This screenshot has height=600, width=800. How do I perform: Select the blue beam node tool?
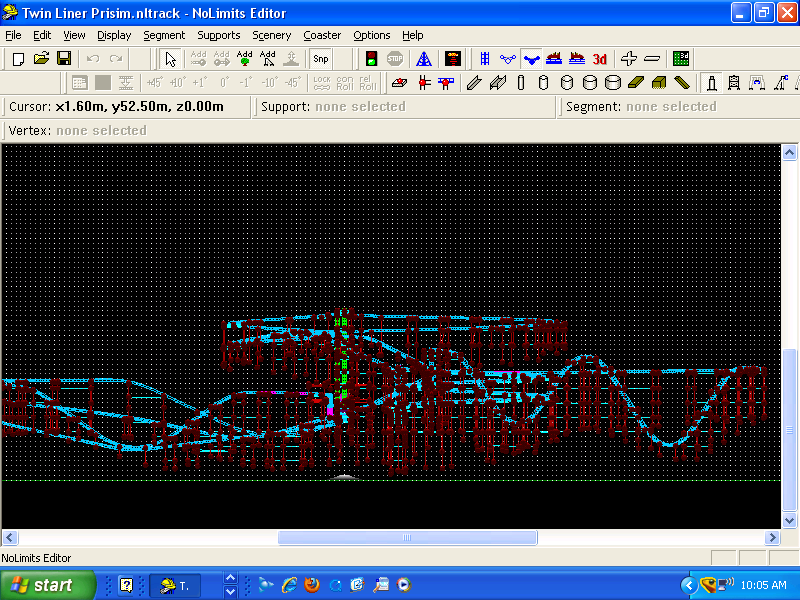coord(446,83)
